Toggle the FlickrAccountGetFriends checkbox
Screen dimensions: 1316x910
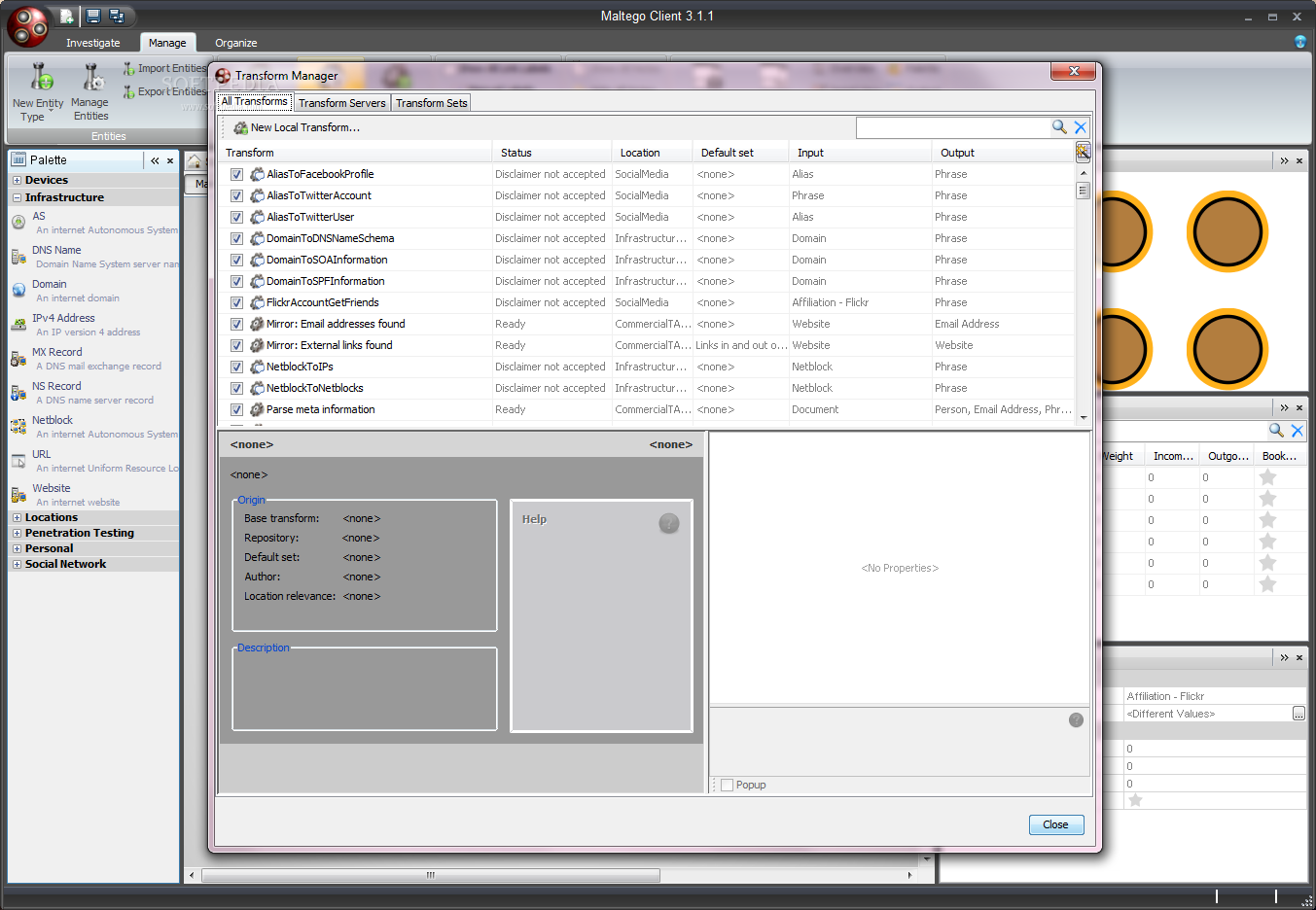pyautogui.click(x=236, y=302)
